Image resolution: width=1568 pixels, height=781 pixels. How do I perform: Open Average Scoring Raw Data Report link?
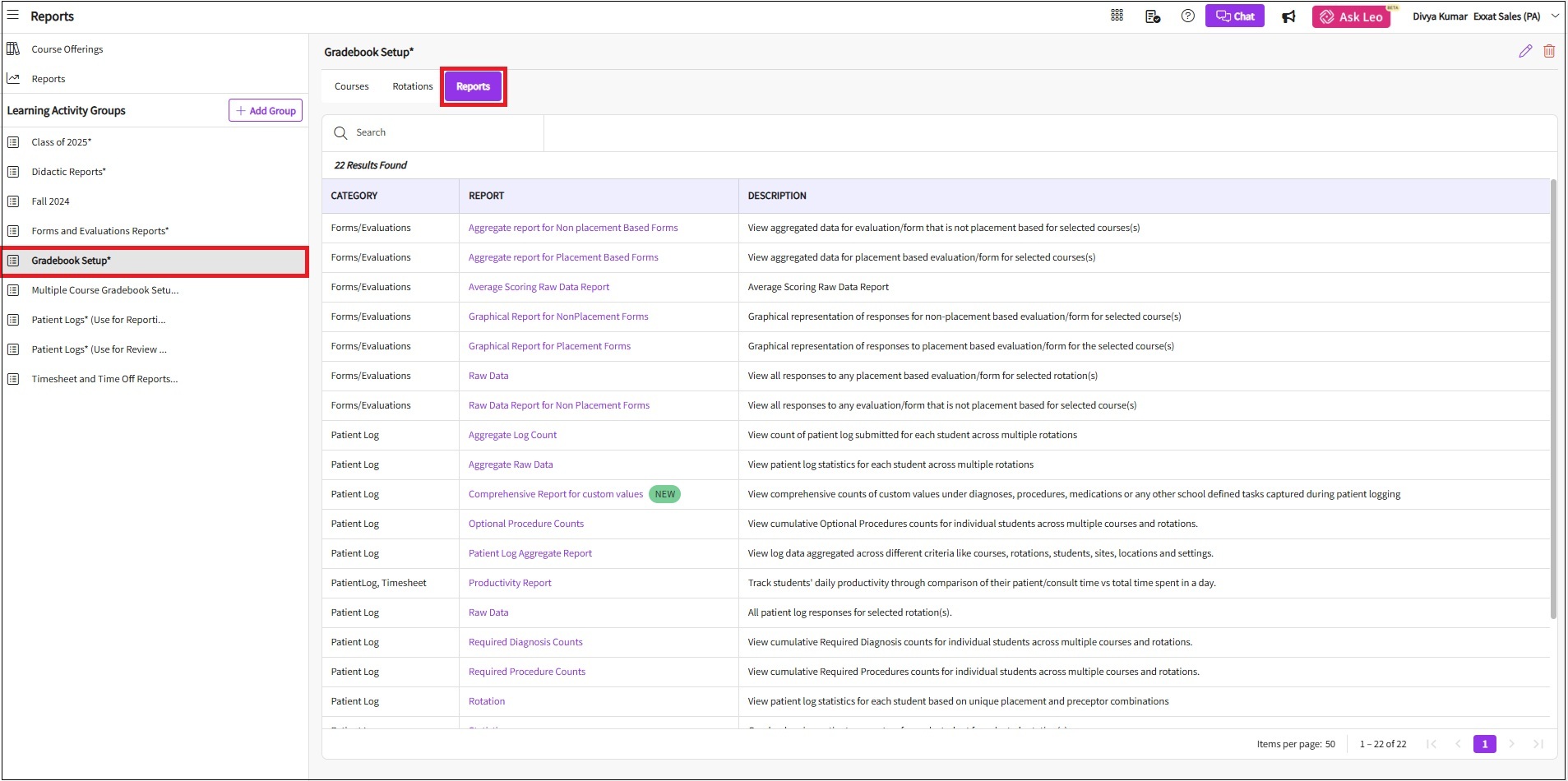(539, 287)
